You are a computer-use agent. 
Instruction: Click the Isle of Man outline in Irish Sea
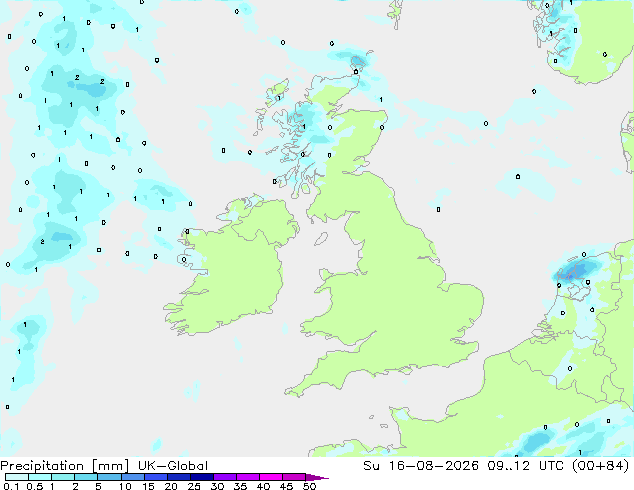click(321, 239)
